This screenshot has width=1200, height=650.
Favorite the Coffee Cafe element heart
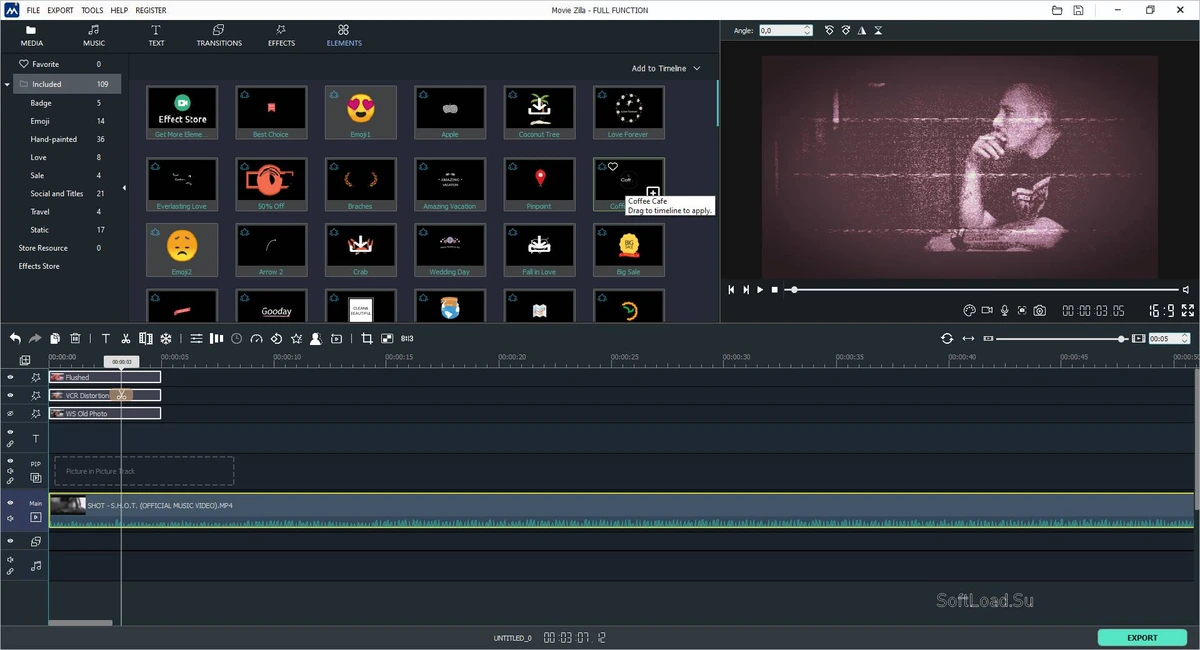pyautogui.click(x=613, y=167)
